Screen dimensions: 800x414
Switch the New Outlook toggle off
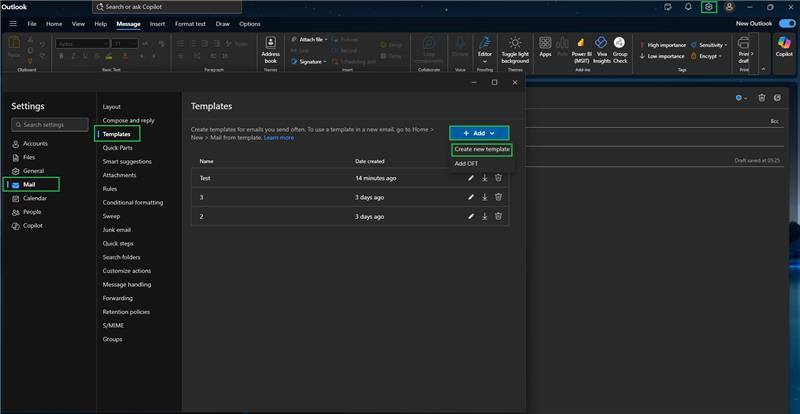[x=787, y=23]
